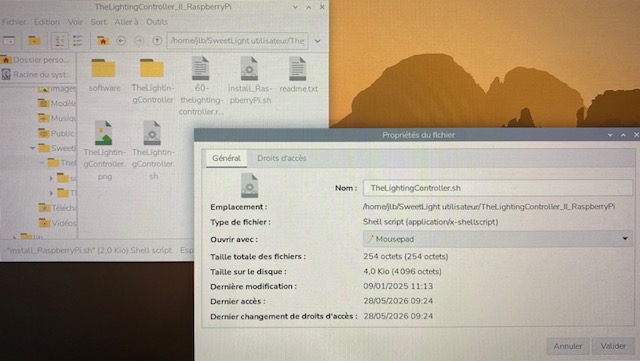This screenshot has height=361, width=640.
Task: Open the Ouvrir avec Mousepad dropdown
Action: [x=498, y=239]
